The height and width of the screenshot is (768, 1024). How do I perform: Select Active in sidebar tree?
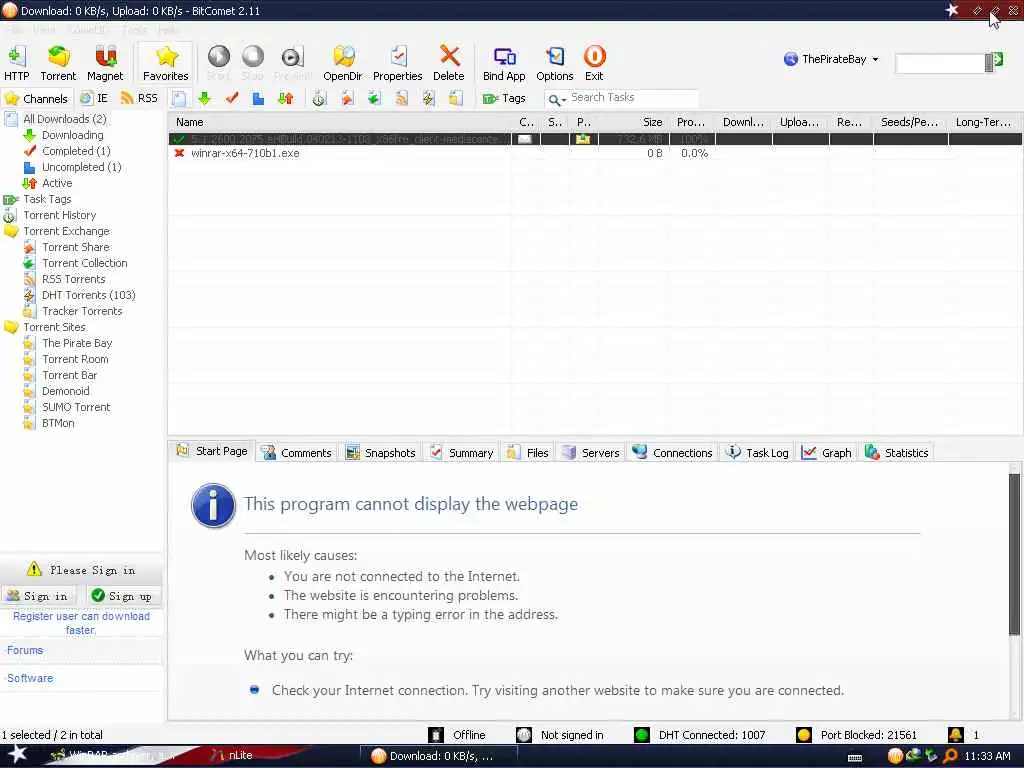pos(57,184)
